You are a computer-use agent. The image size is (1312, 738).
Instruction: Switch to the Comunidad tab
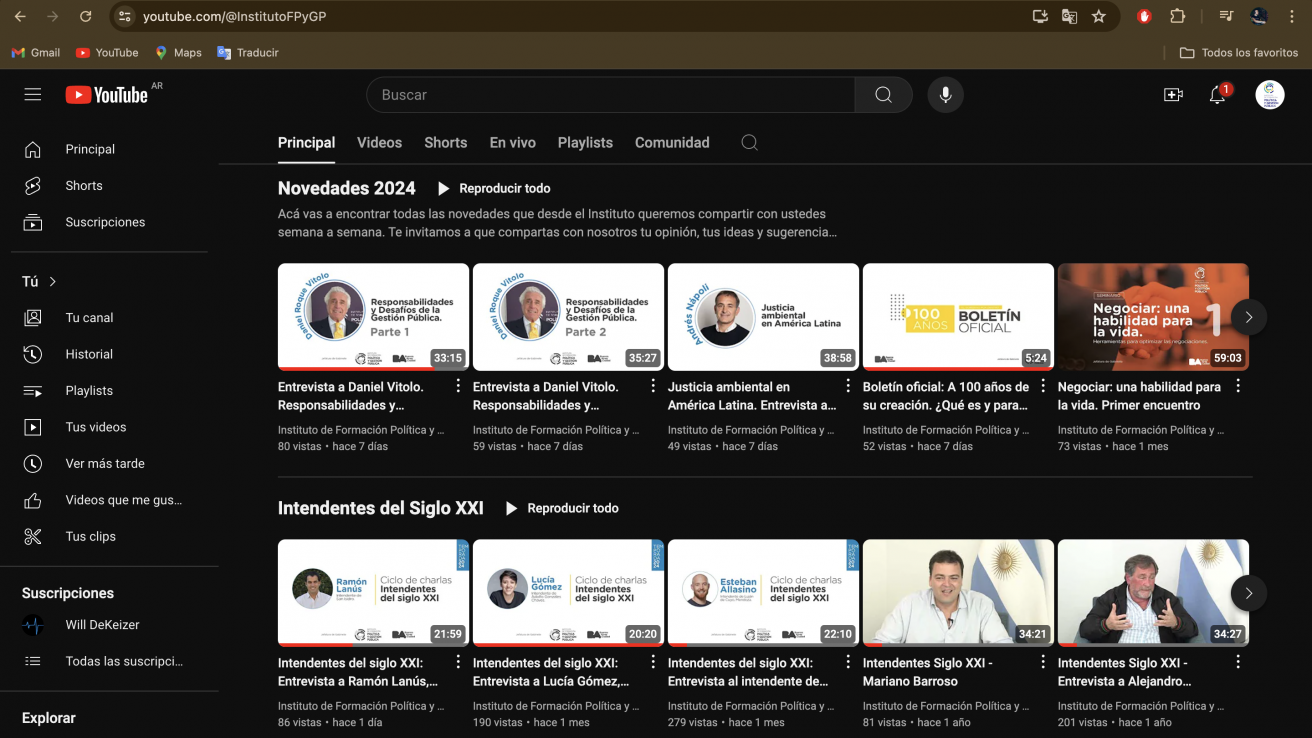pos(671,142)
